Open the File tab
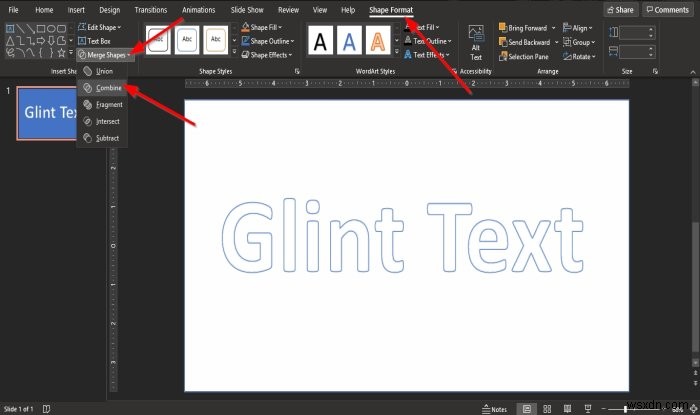The width and height of the screenshot is (700, 415). click(x=13, y=10)
